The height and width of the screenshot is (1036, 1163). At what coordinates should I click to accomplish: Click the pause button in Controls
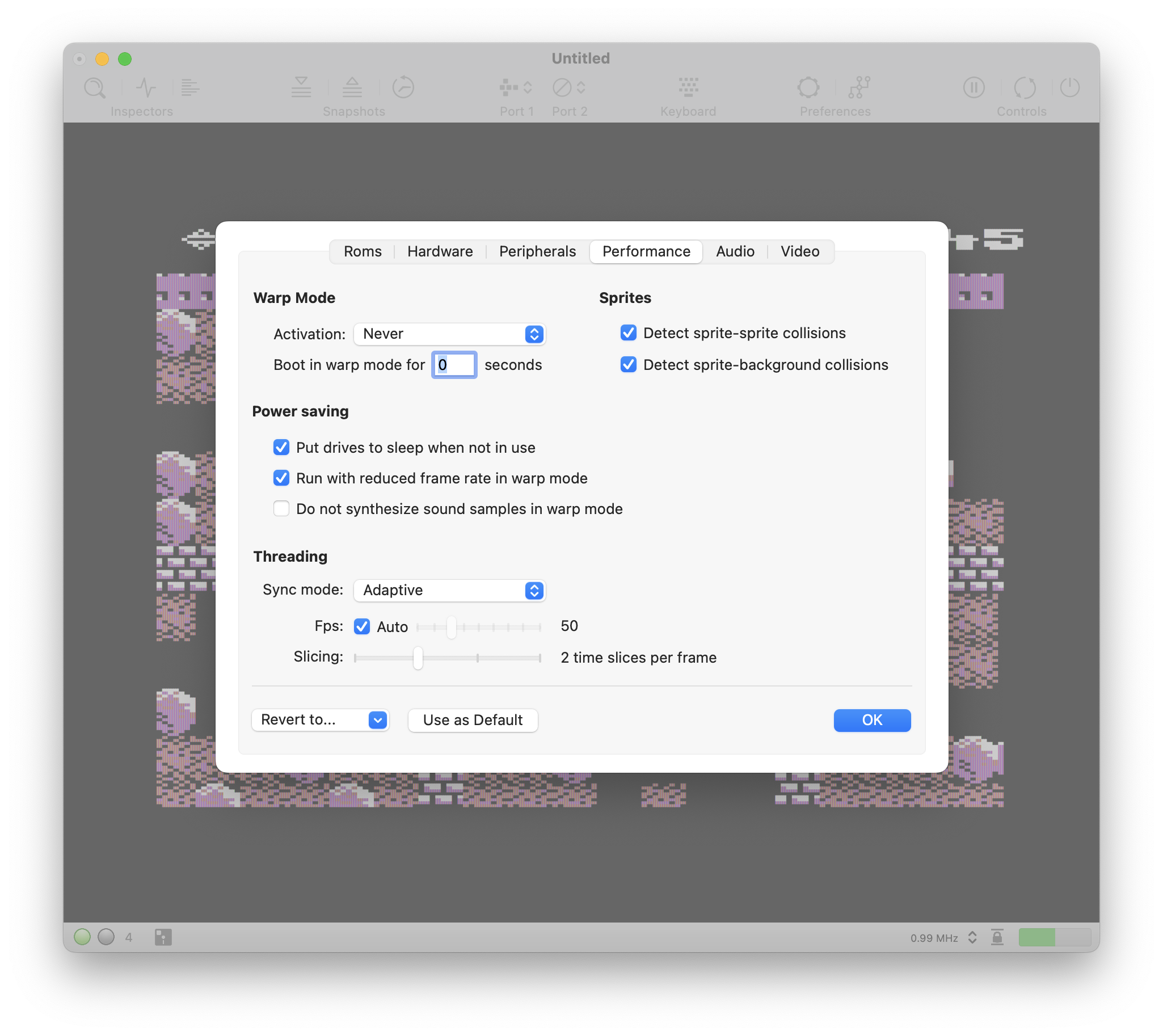tap(974, 88)
